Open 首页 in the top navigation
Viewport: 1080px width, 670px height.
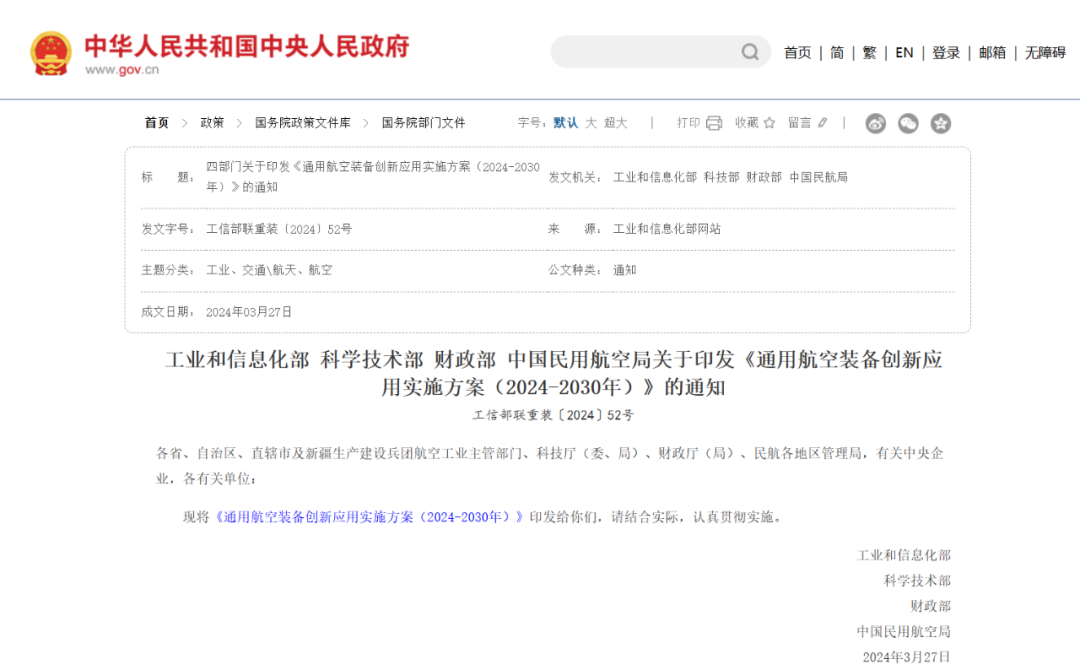(x=797, y=53)
